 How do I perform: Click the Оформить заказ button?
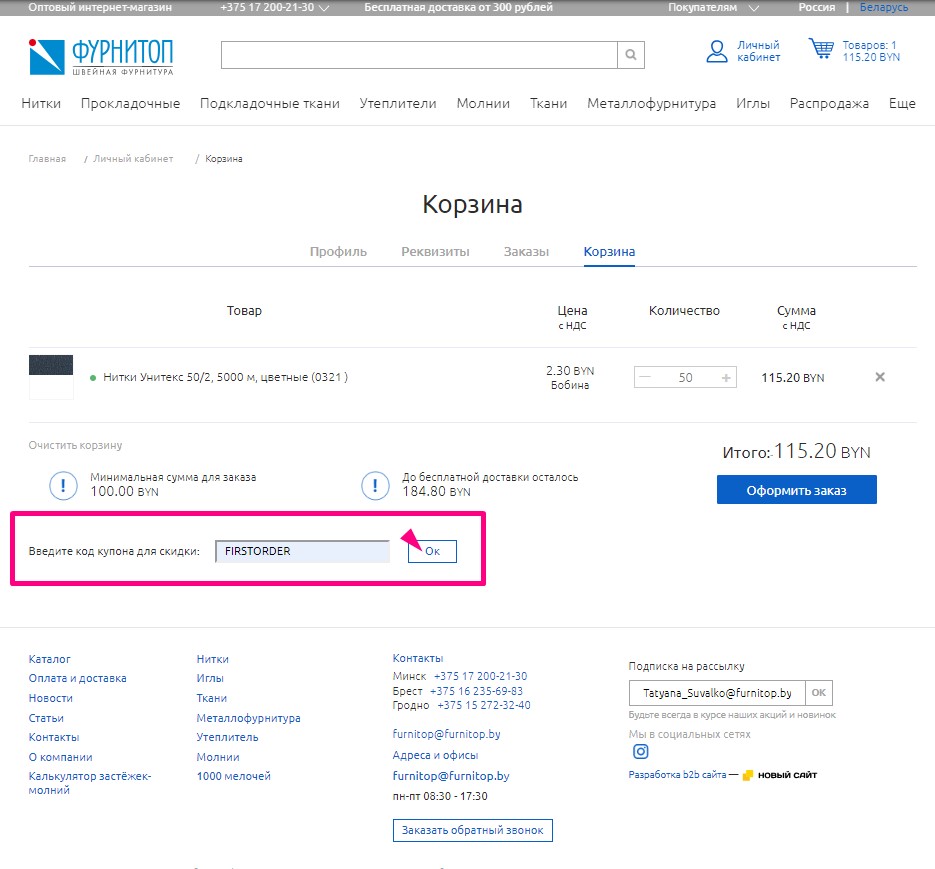point(796,489)
